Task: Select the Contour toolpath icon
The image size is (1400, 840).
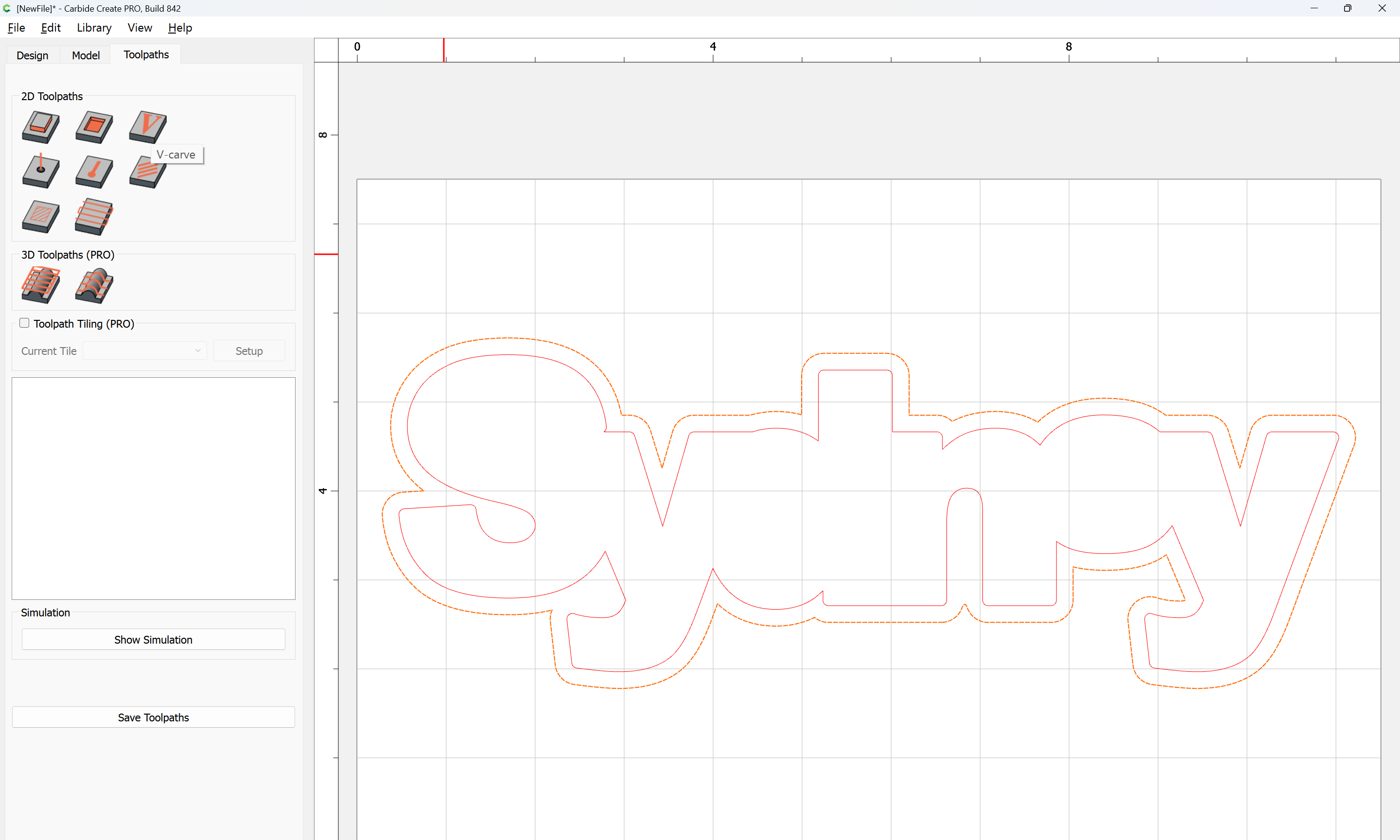Action: click(41, 127)
